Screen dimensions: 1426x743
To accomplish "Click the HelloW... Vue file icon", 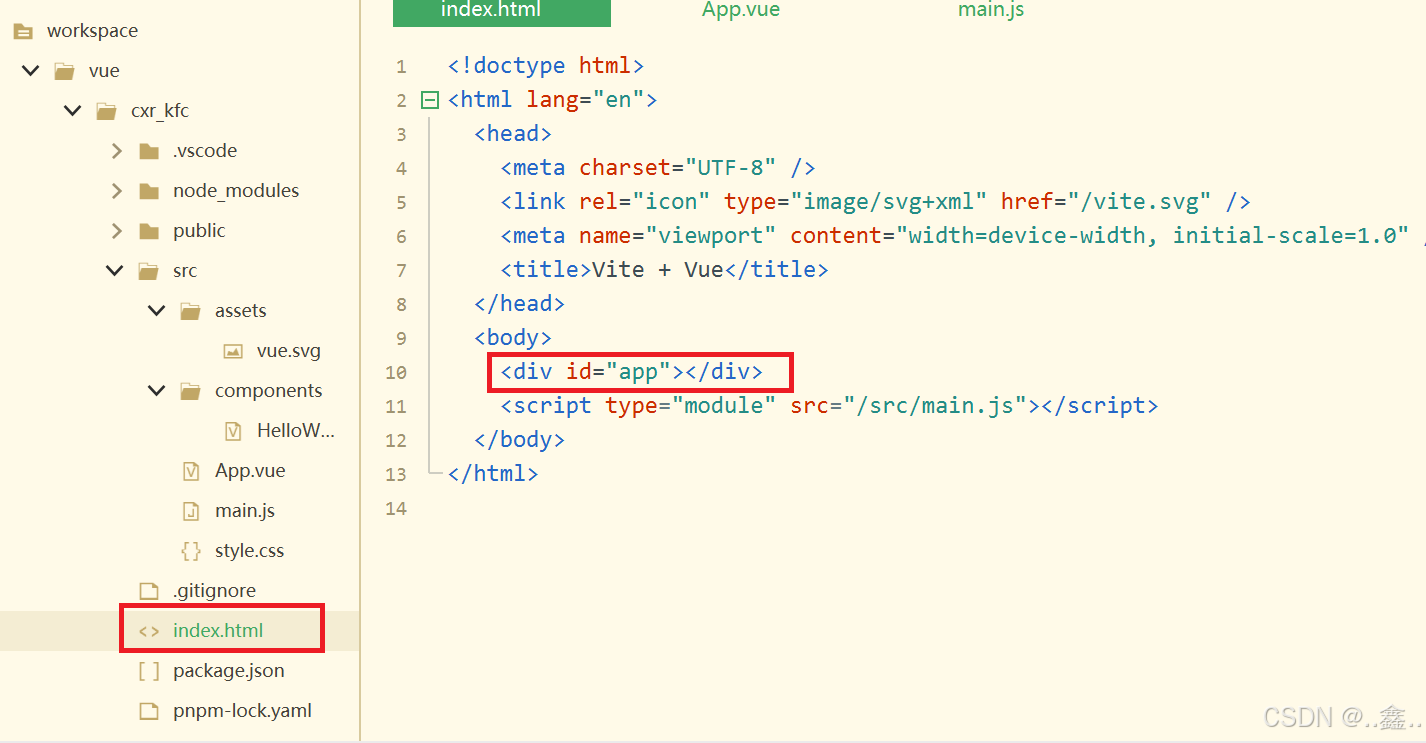I will (x=233, y=431).
